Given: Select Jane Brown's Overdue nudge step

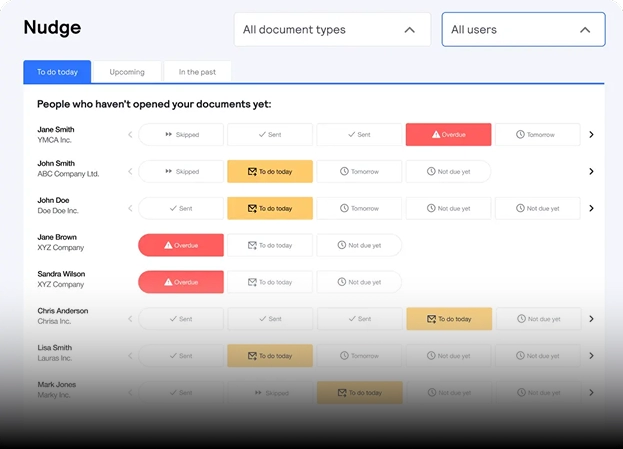Looking at the screenshot, I should point(180,245).
